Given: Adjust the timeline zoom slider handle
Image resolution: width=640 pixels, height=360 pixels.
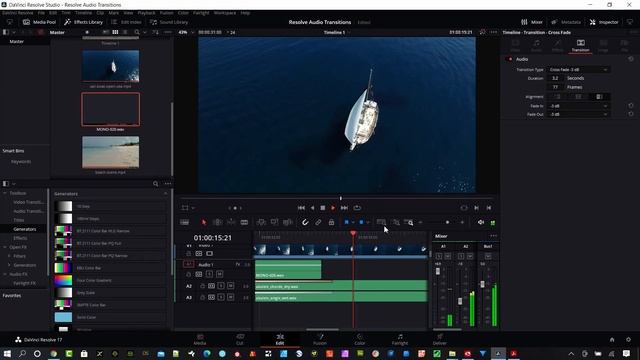Looking at the screenshot, I should tap(447, 222).
